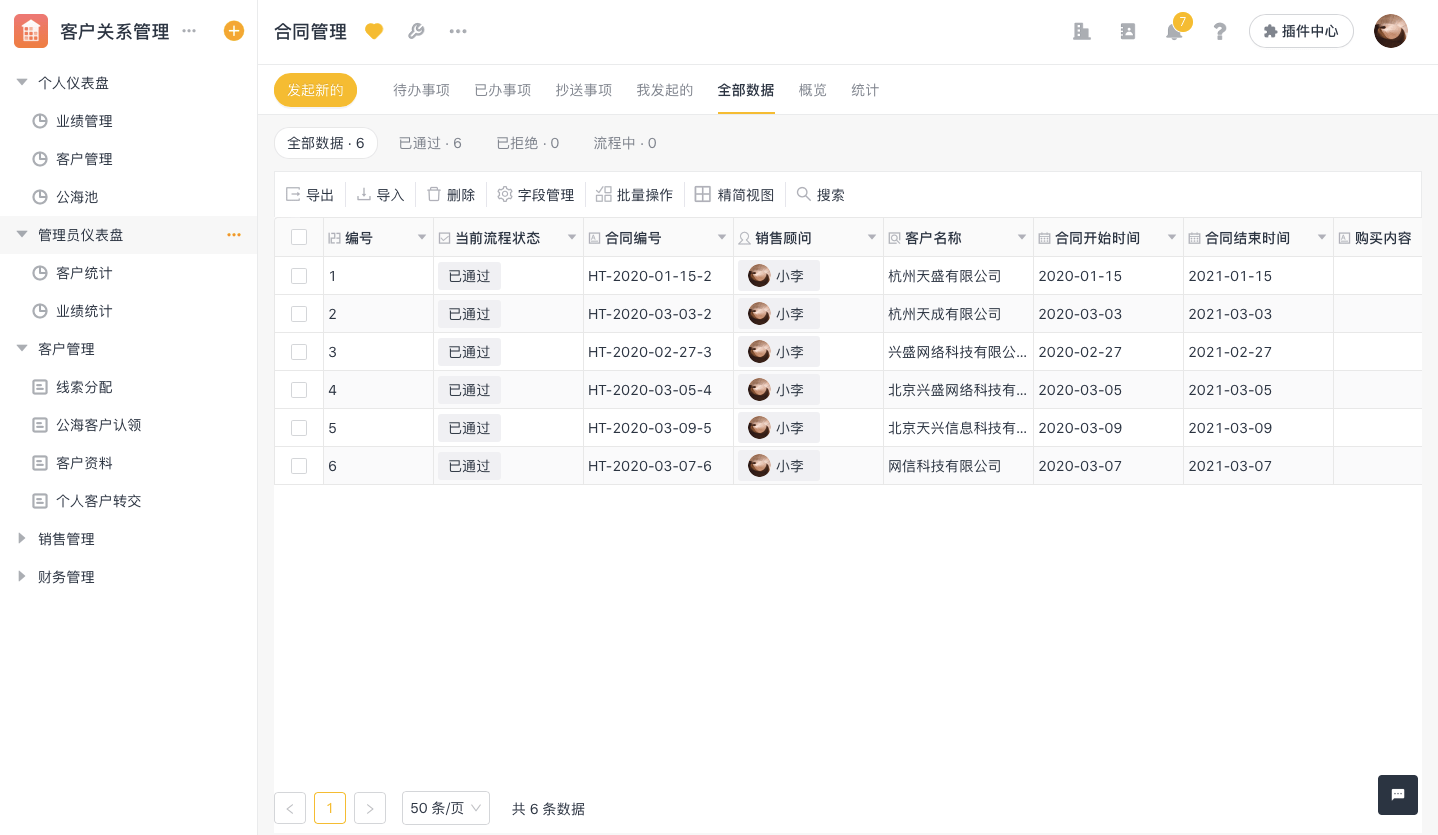Open the notification bell with 7 alerts
This screenshot has width=1438, height=835.
click(1173, 31)
